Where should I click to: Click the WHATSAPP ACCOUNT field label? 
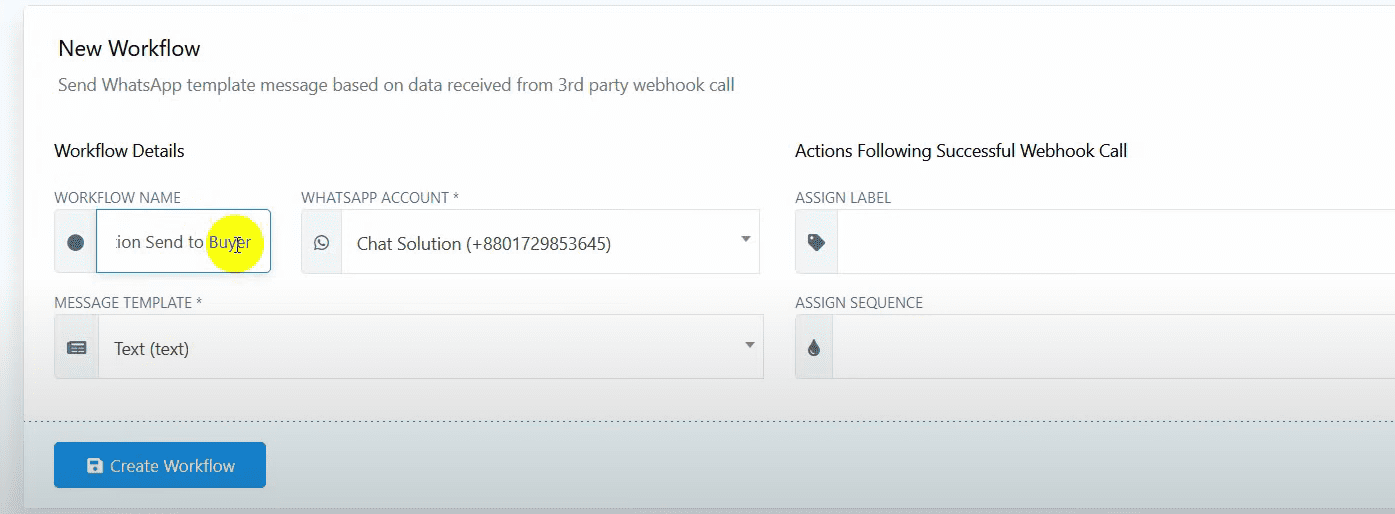pos(380,198)
